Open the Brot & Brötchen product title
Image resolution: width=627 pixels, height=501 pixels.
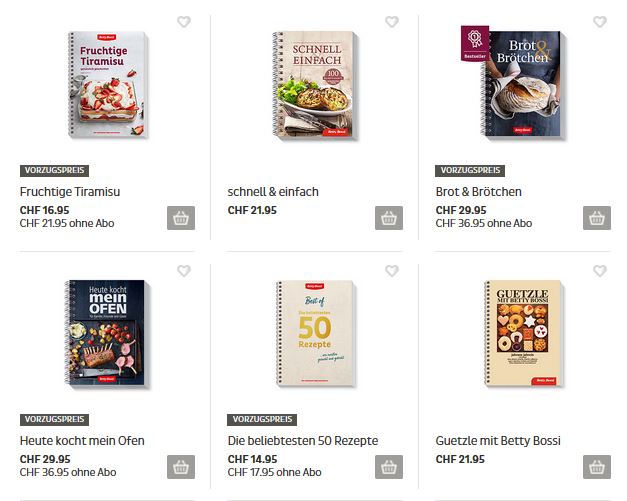tap(479, 192)
